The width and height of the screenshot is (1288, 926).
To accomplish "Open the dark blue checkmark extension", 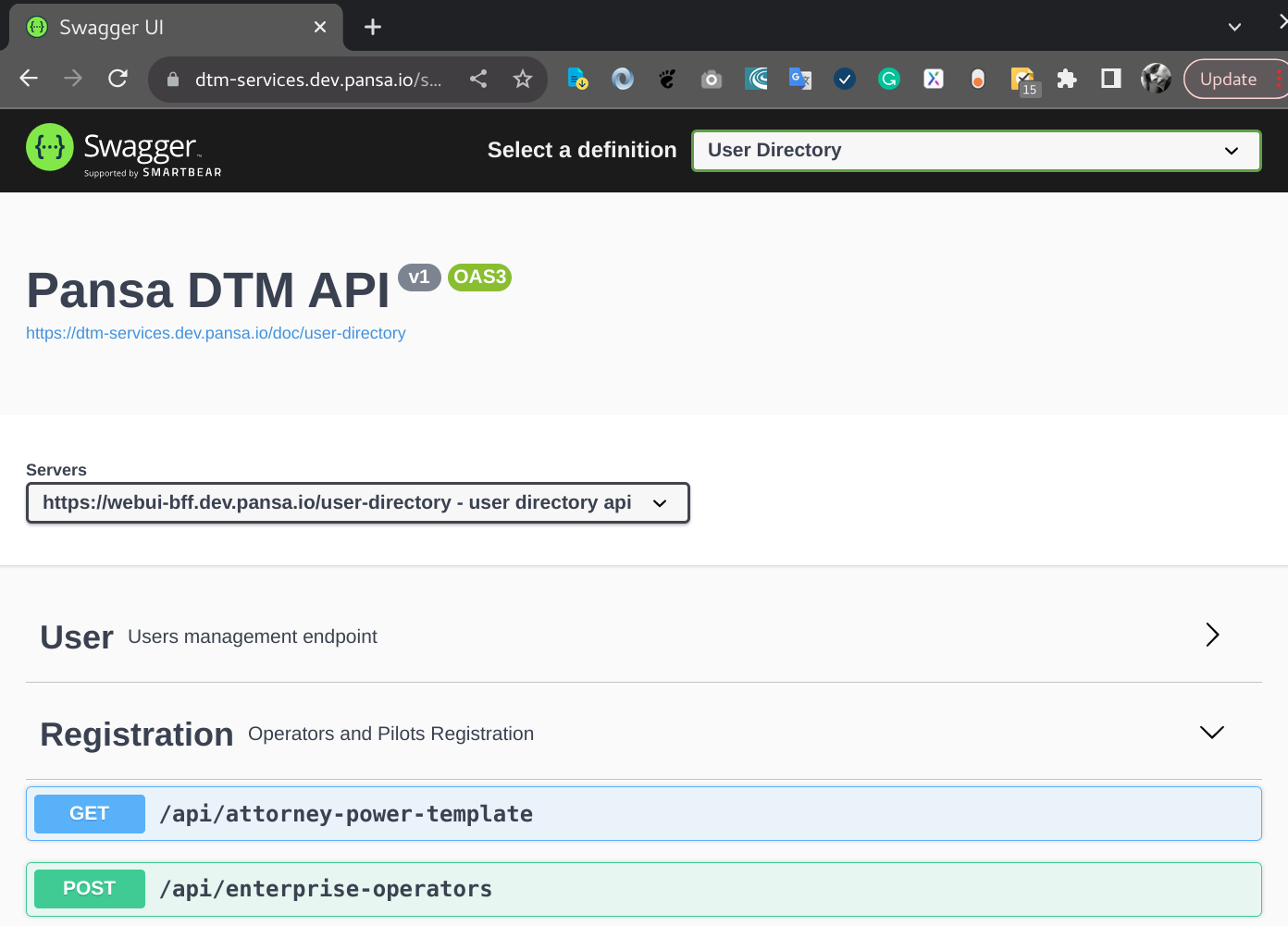I will tap(845, 79).
